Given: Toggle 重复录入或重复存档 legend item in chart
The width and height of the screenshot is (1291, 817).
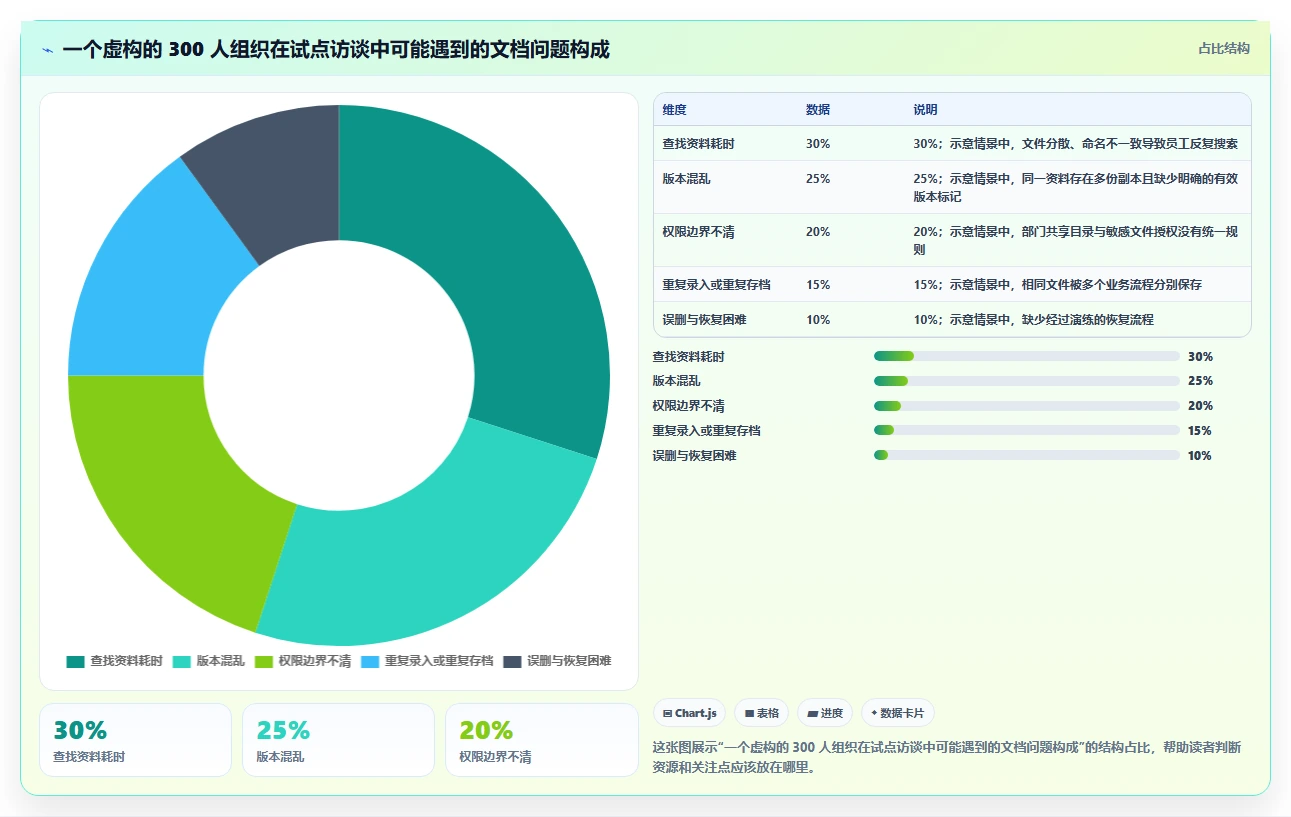Looking at the screenshot, I should [x=427, y=661].
